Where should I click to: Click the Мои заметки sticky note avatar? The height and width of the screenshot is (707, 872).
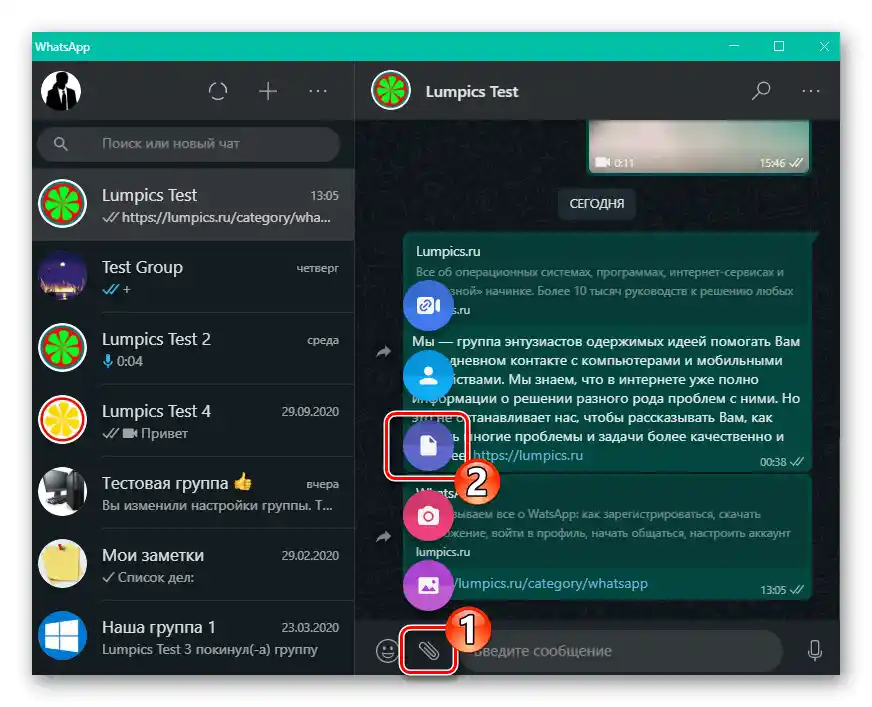(62, 563)
